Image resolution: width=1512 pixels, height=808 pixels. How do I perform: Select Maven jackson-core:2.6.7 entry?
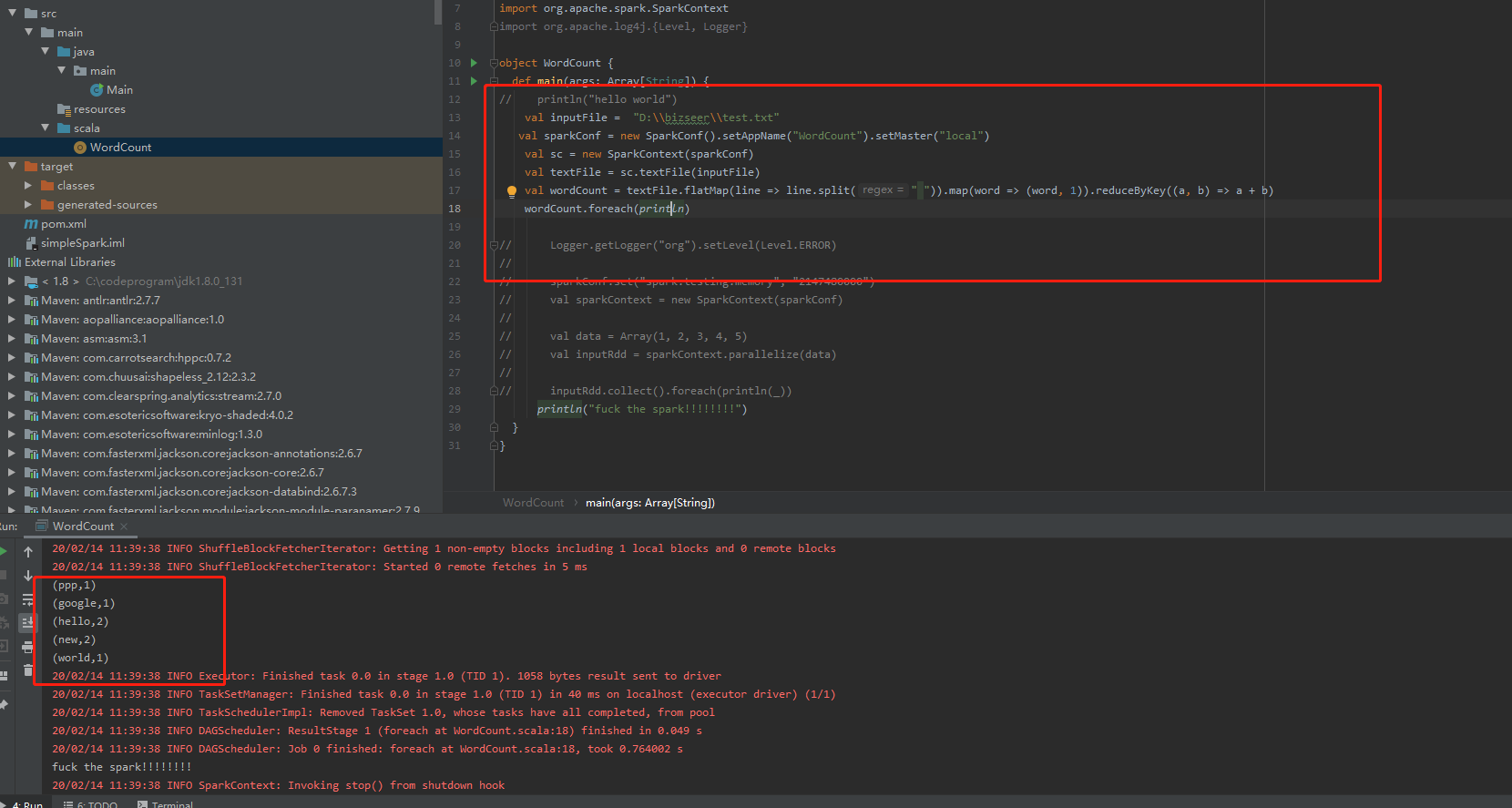(174, 472)
